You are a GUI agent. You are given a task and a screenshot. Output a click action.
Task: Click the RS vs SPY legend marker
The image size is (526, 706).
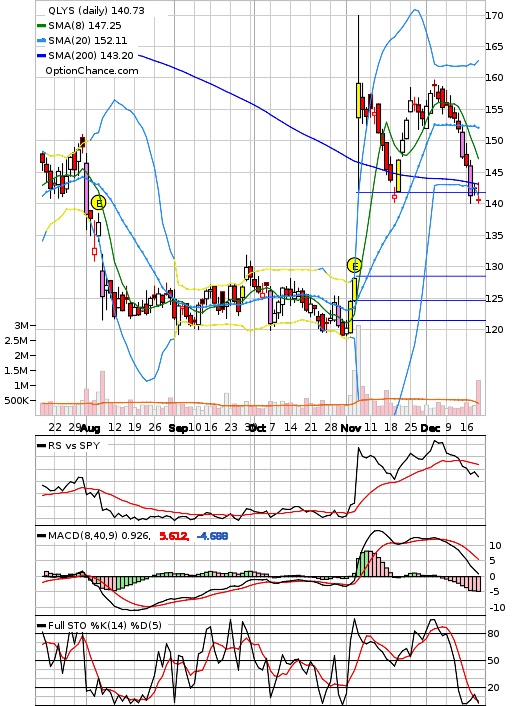(41, 446)
